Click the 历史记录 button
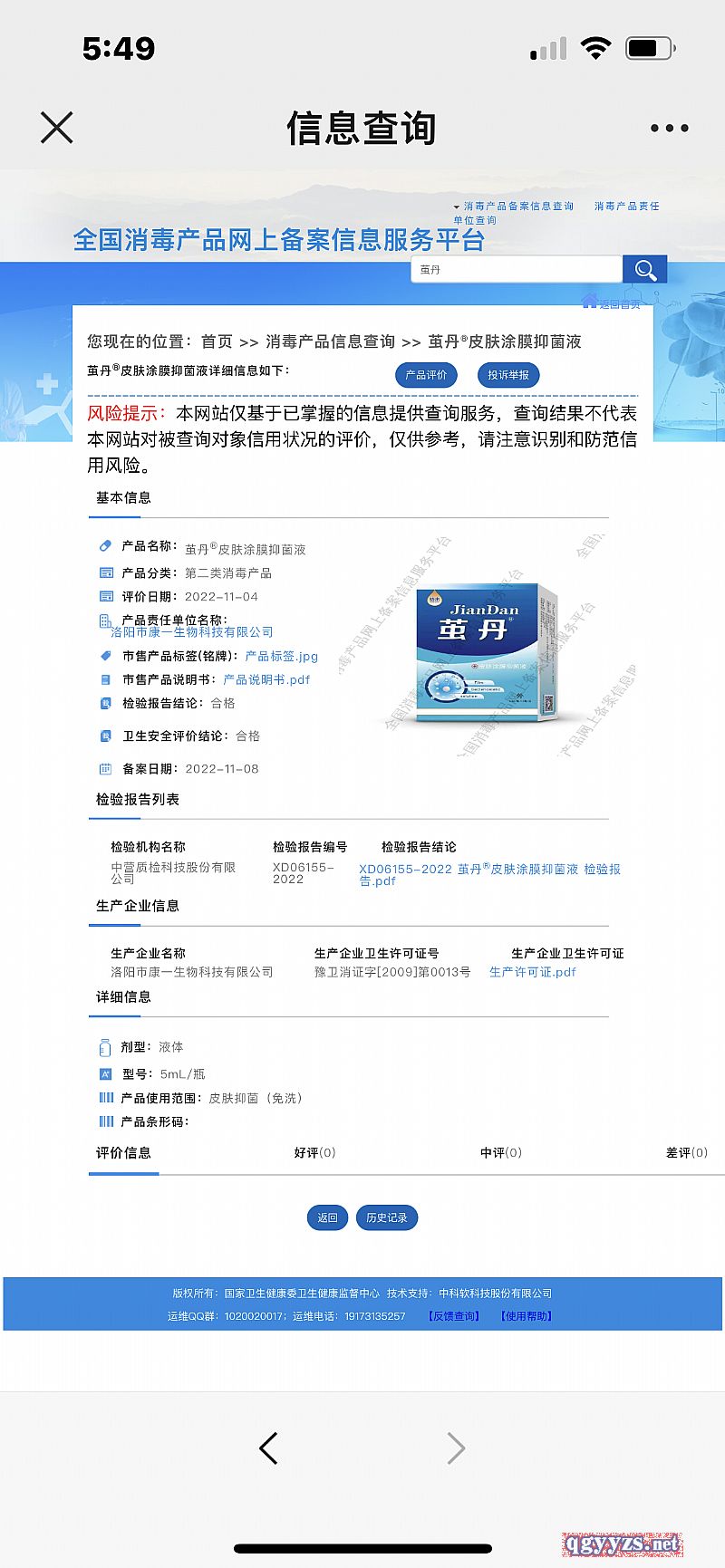 click(x=387, y=1217)
